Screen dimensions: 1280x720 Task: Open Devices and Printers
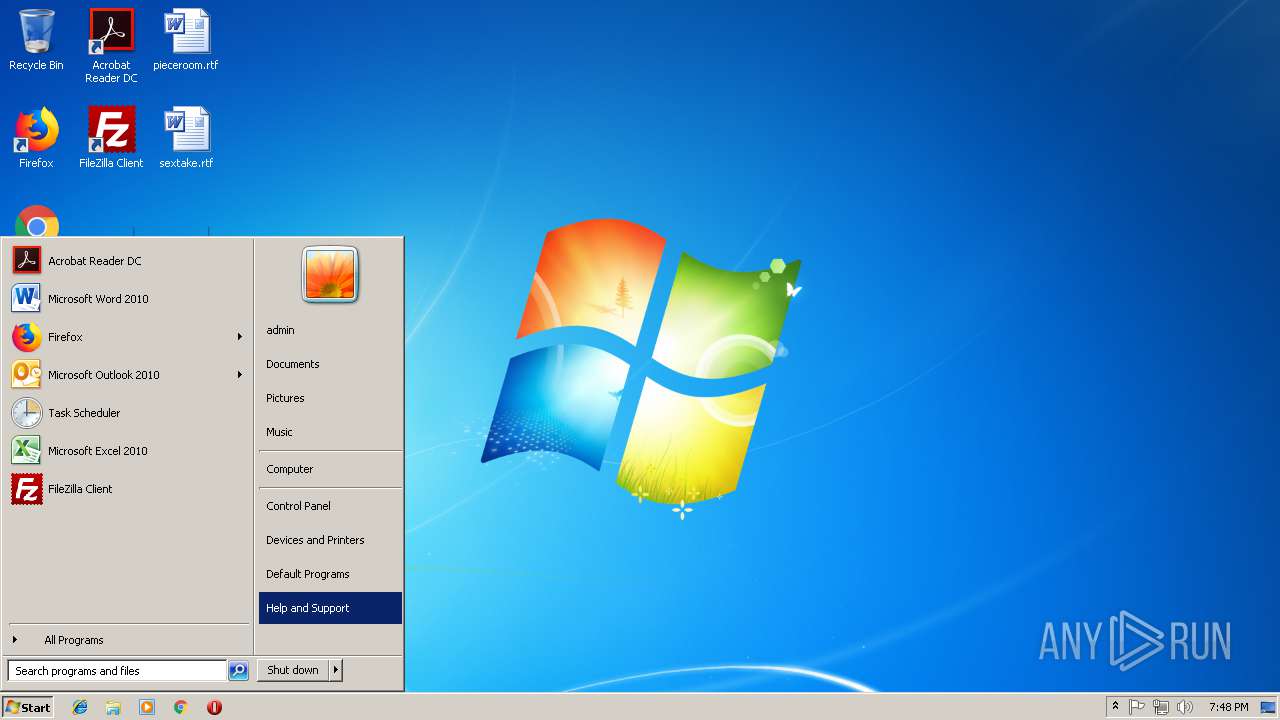[x=330, y=540]
